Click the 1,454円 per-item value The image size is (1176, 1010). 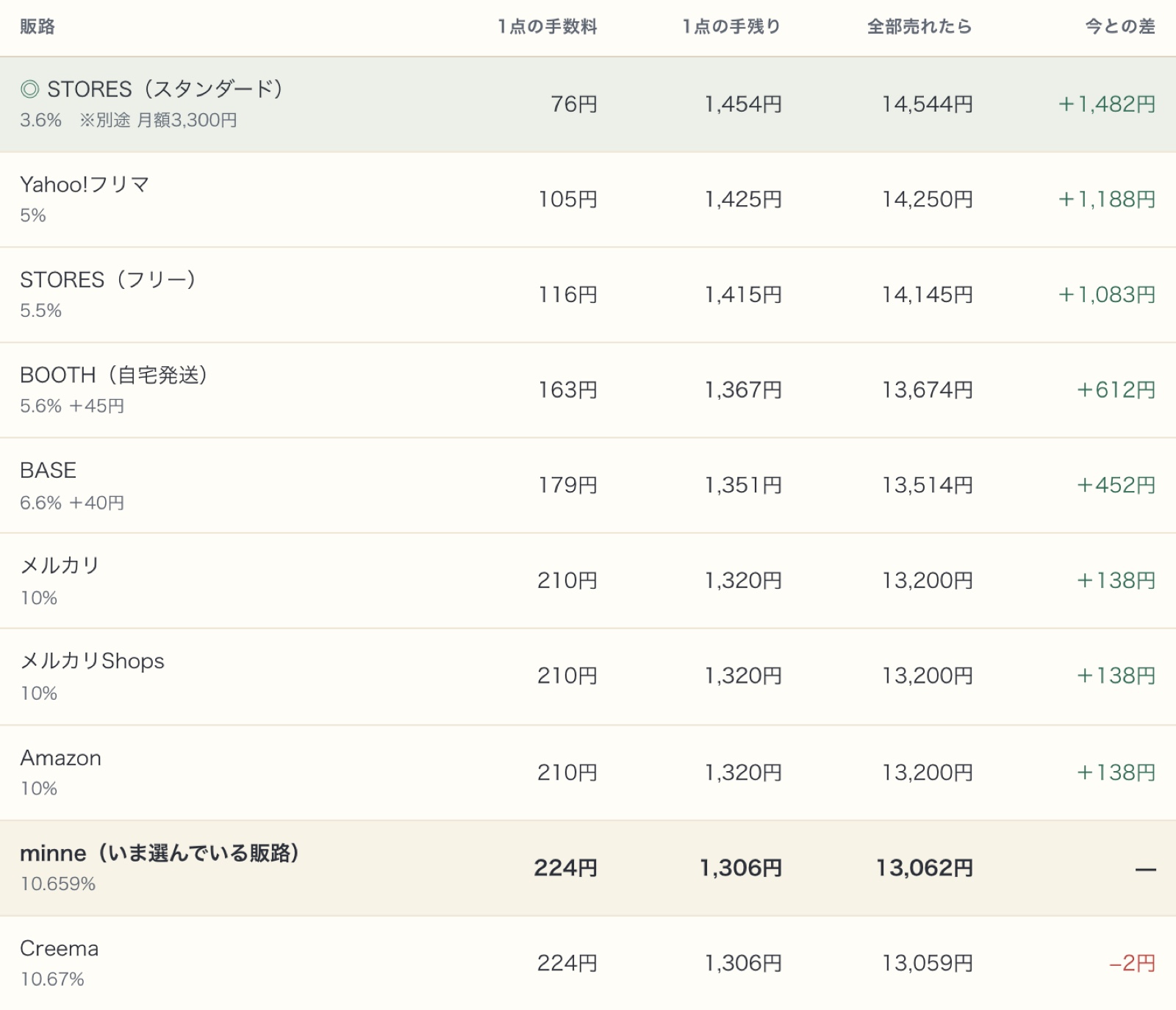tap(743, 104)
